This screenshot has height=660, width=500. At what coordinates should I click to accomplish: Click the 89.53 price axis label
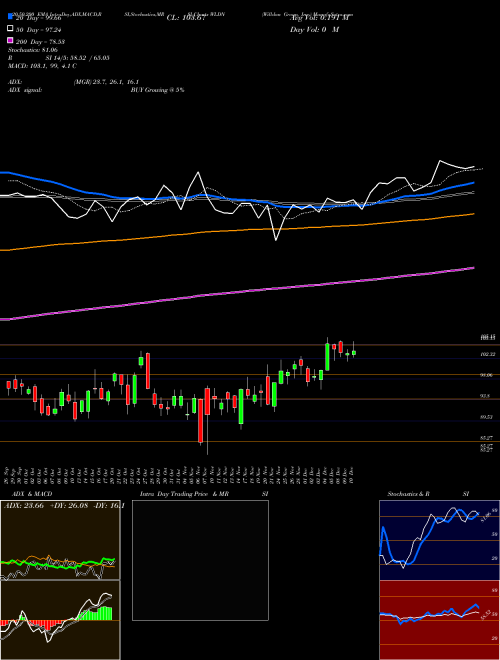(x=487, y=417)
